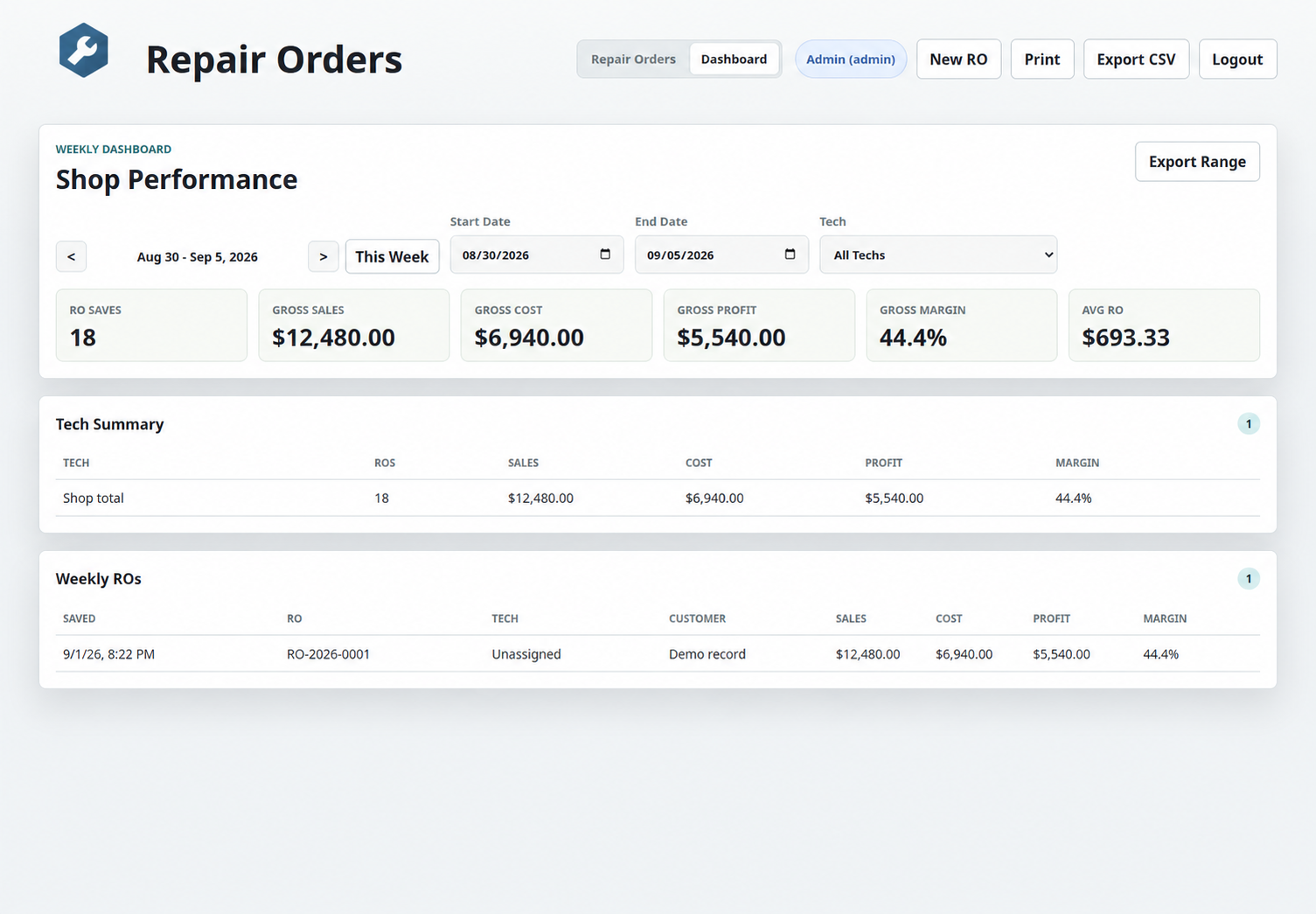Click Tech Summary section heading
This screenshot has width=1316, height=914.
(x=110, y=424)
